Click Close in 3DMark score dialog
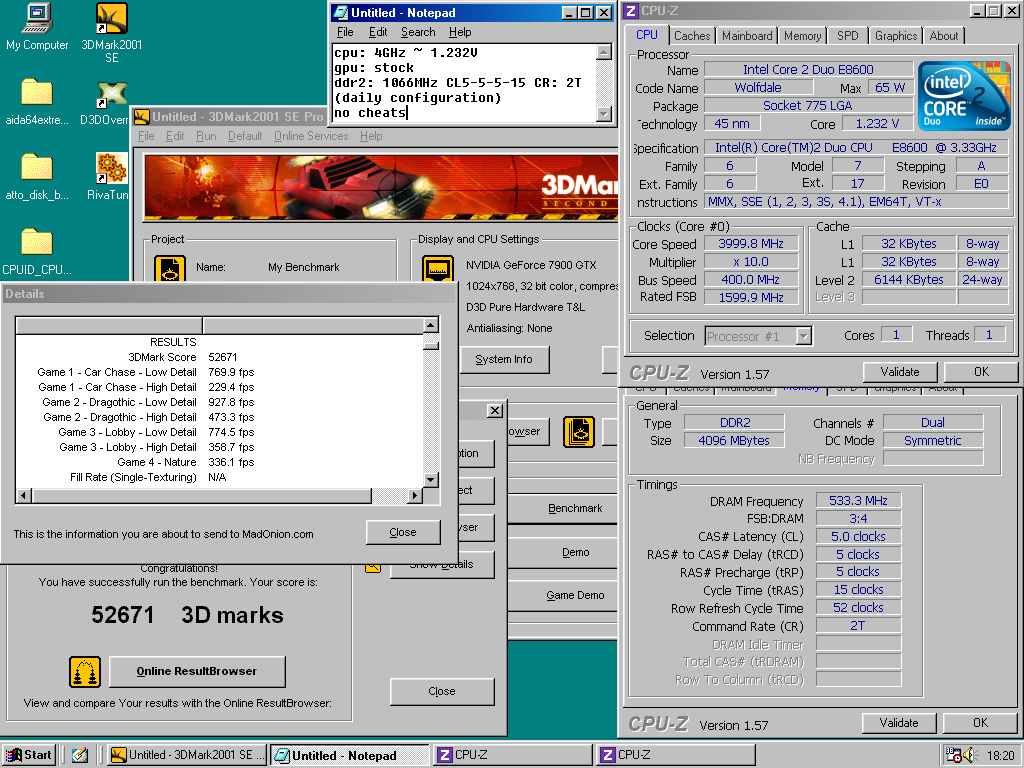This screenshot has width=1024, height=768. 441,691
